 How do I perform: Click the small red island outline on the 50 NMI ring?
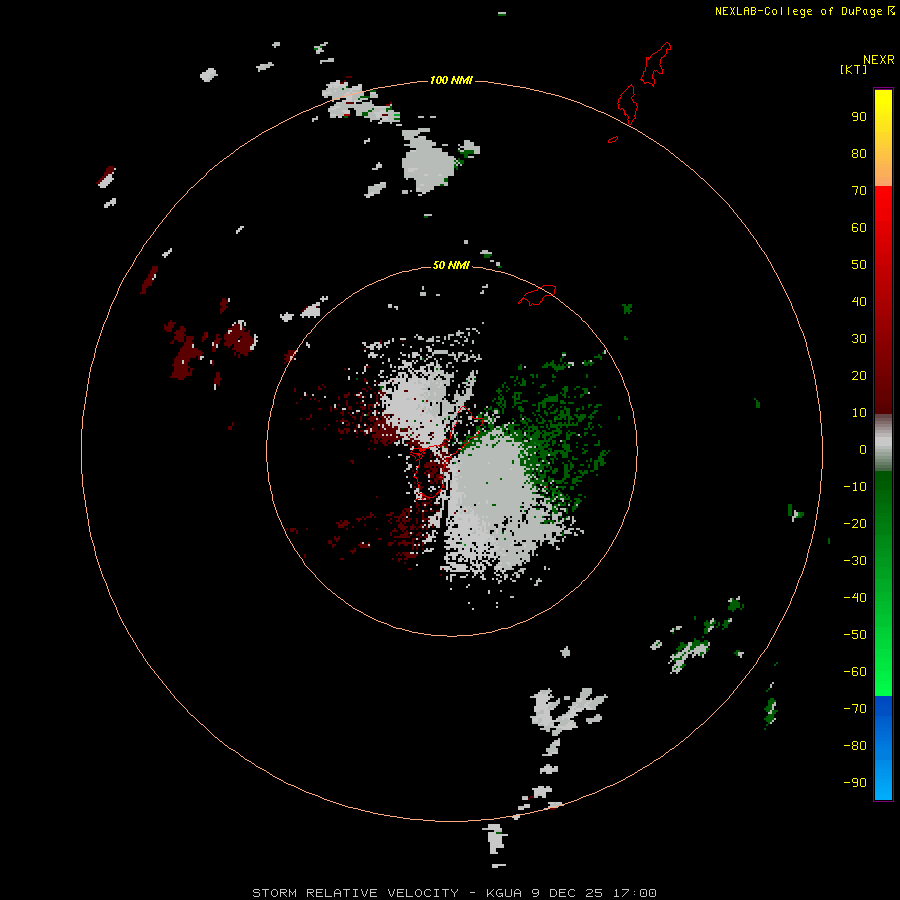click(537, 295)
